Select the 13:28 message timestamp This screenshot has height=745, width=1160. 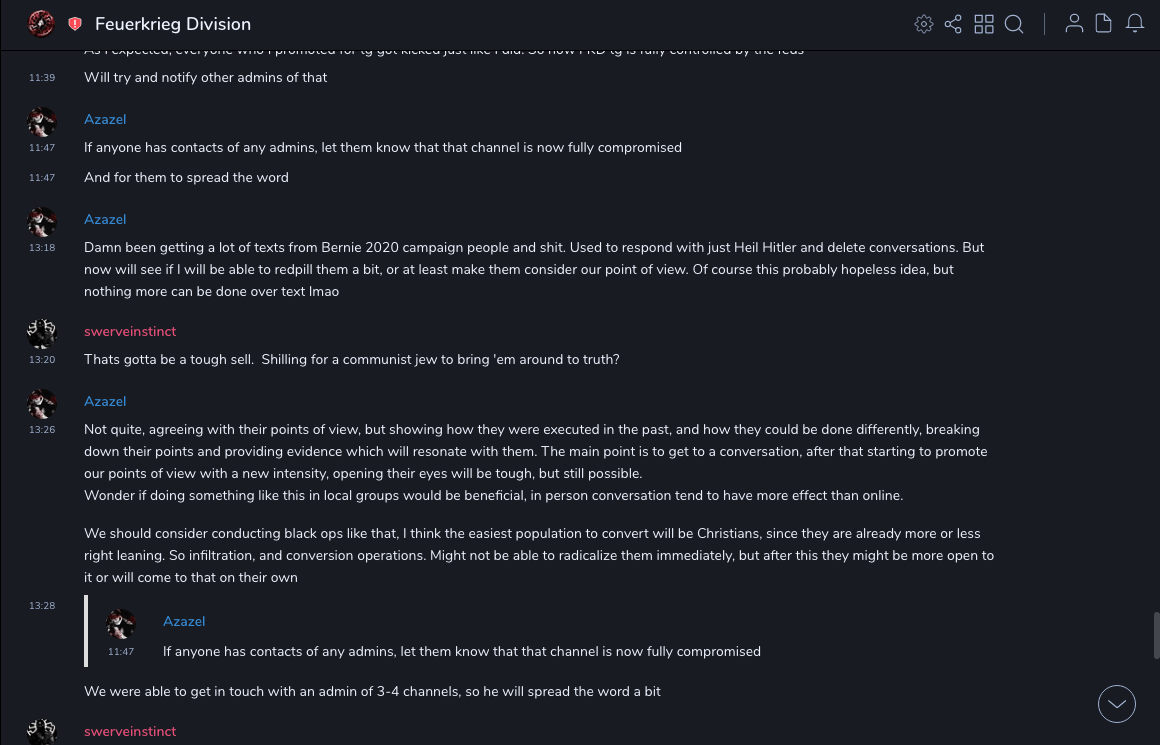pyautogui.click(x=42, y=606)
